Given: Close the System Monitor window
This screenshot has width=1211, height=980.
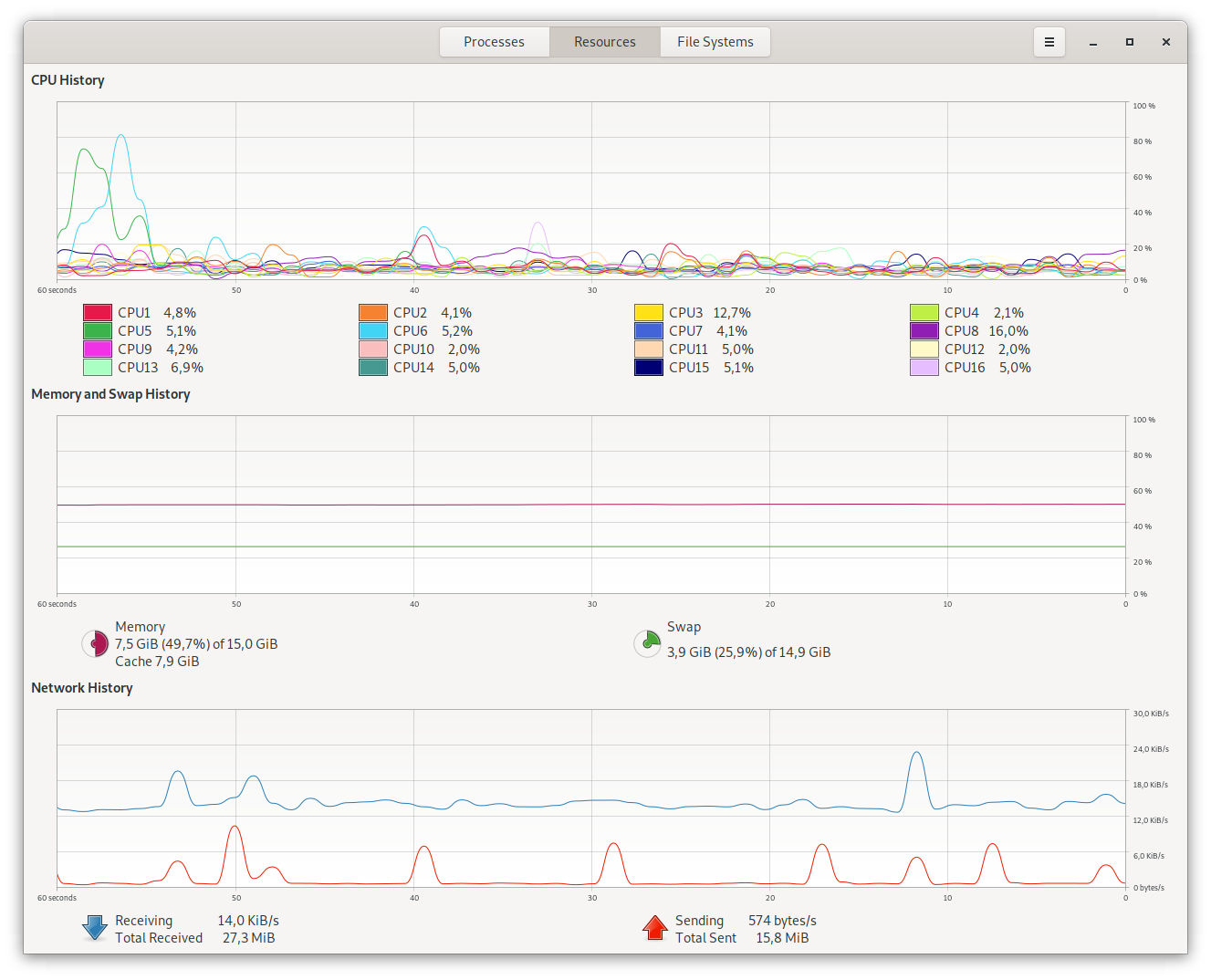Looking at the screenshot, I should 1166,42.
